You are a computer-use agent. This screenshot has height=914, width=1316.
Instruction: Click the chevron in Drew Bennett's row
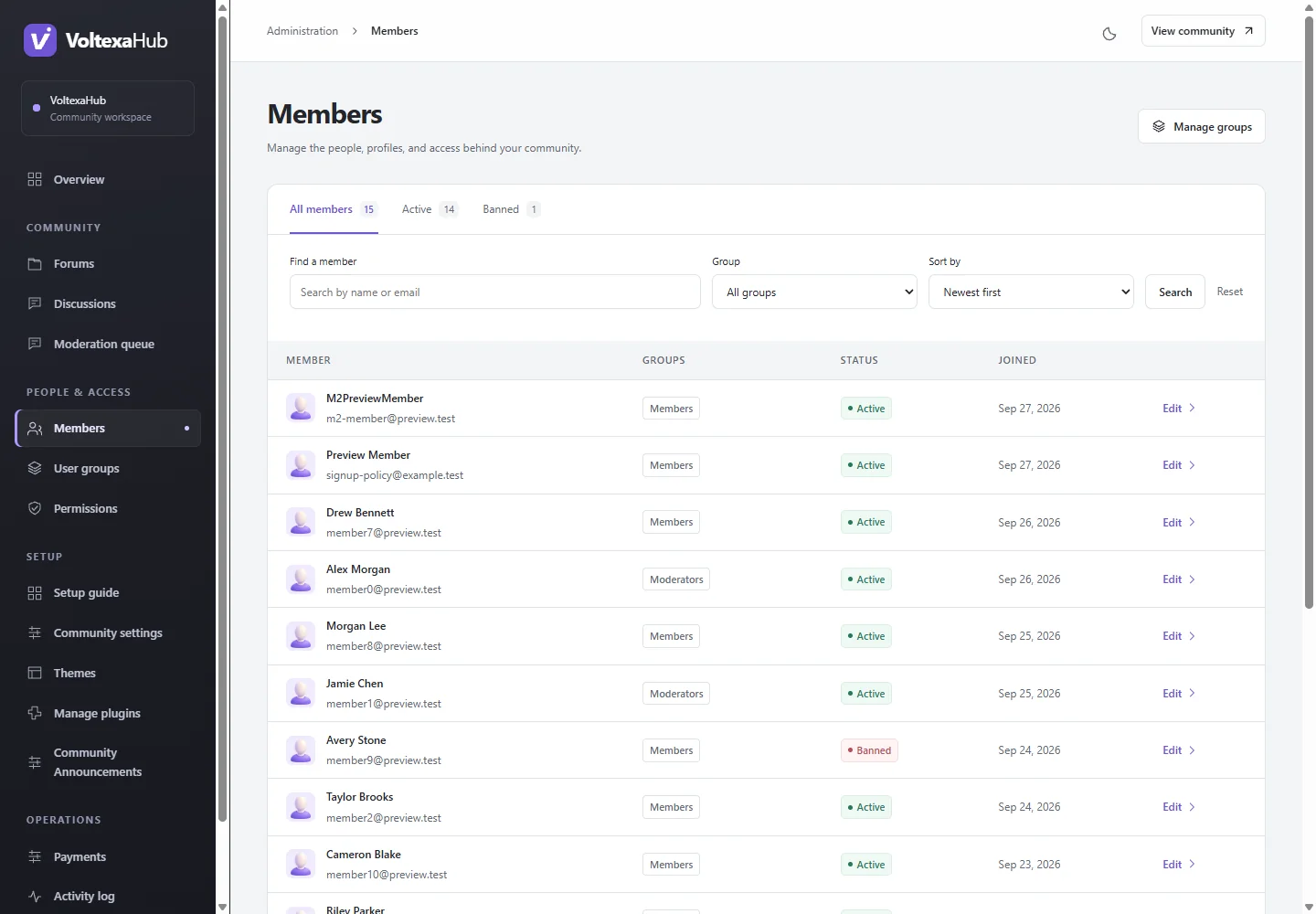(1192, 522)
